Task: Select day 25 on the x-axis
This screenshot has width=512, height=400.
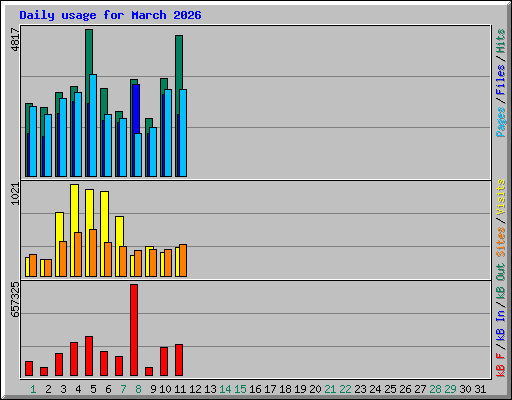Action: click(390, 389)
